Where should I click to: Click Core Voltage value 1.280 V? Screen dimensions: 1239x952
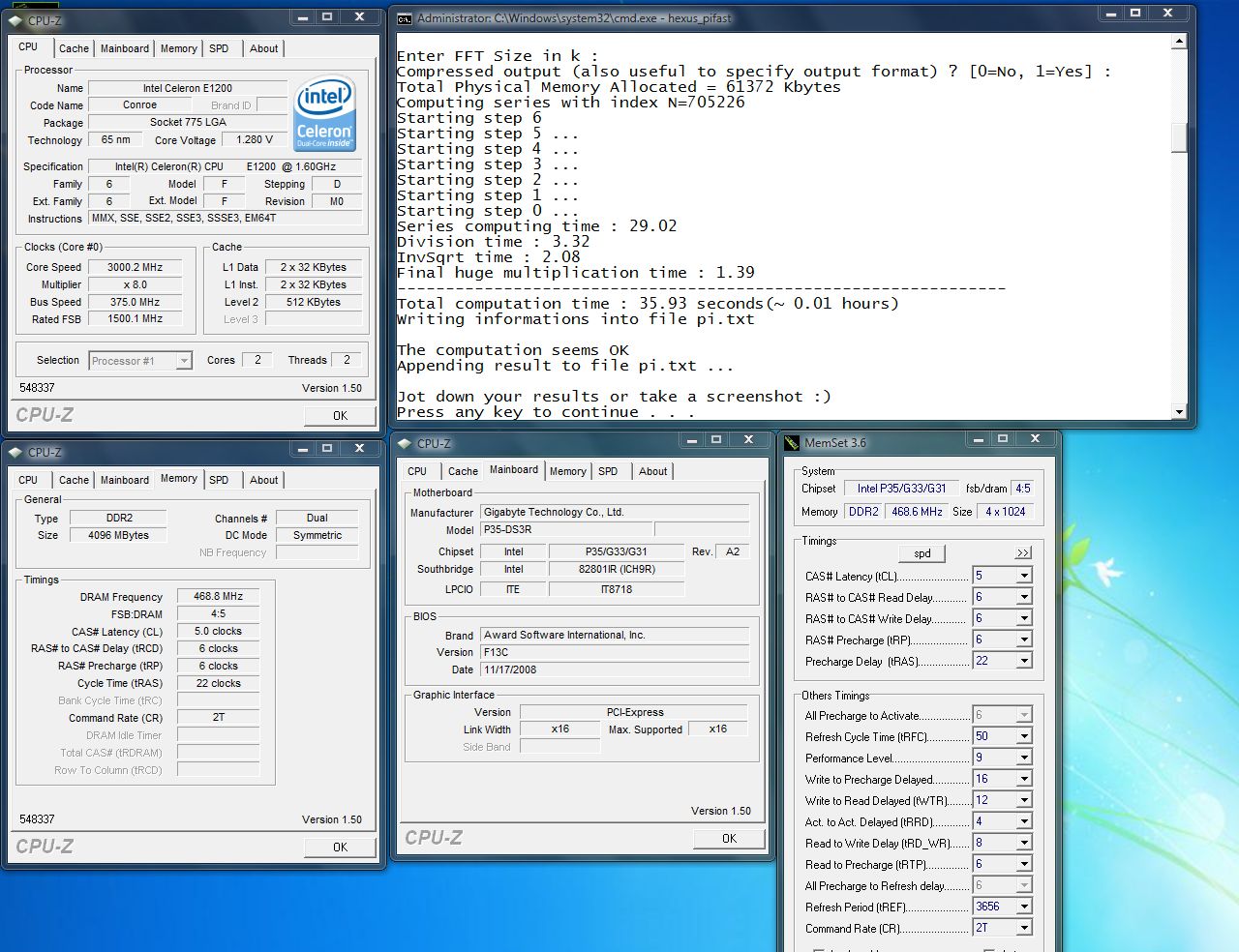click(x=255, y=139)
